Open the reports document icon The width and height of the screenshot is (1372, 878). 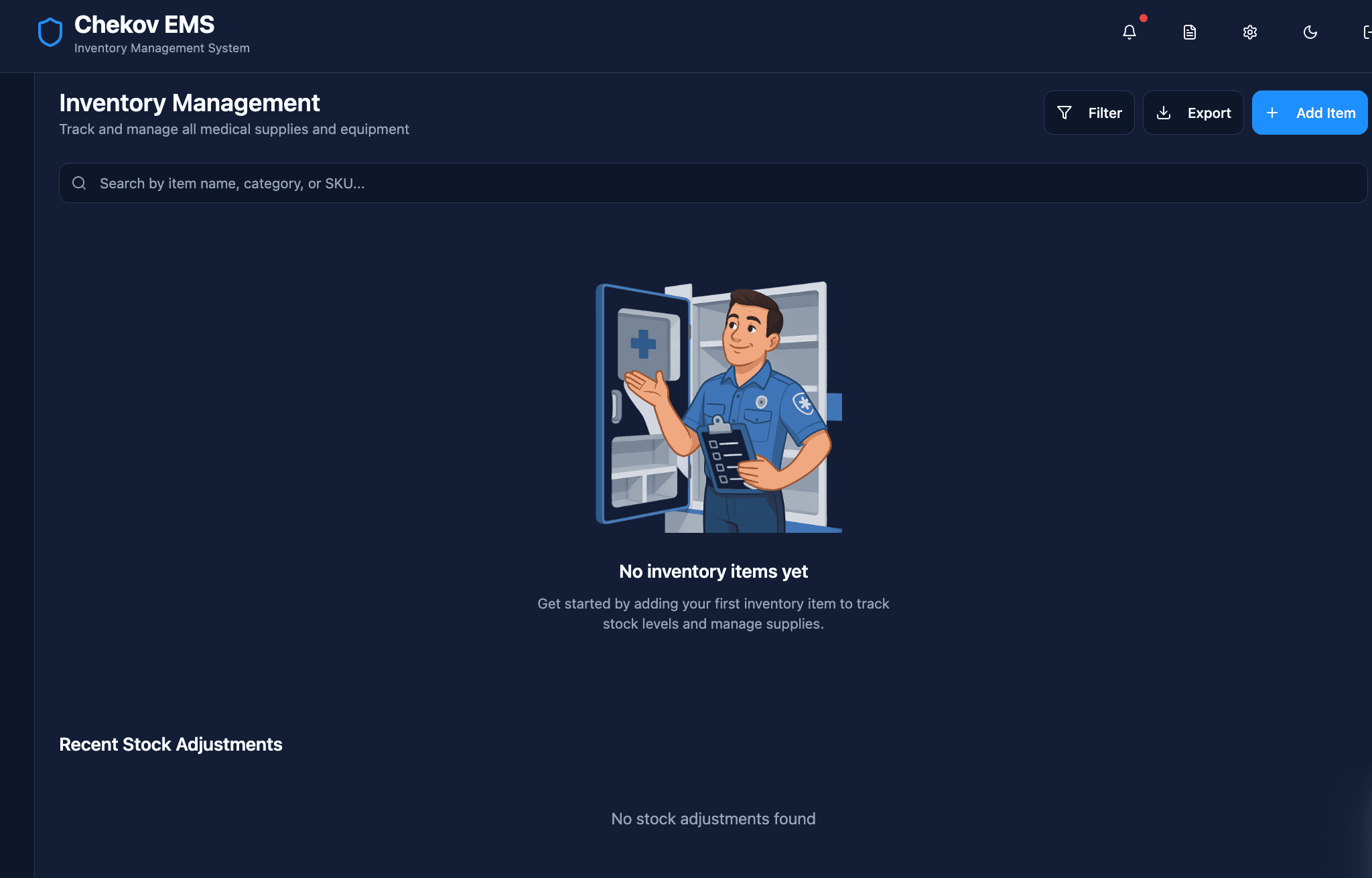pos(1190,32)
